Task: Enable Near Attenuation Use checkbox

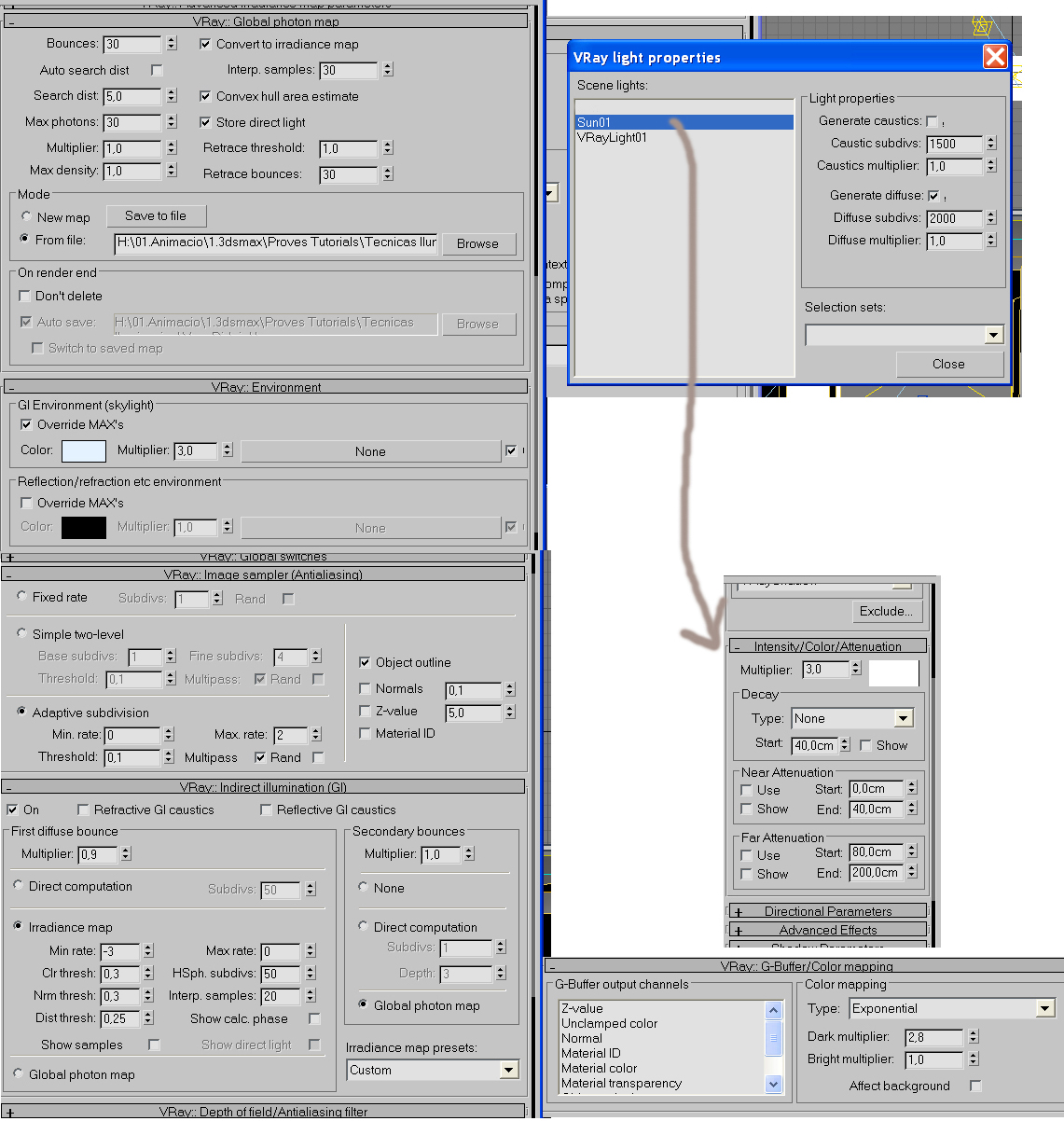Action: [746, 790]
